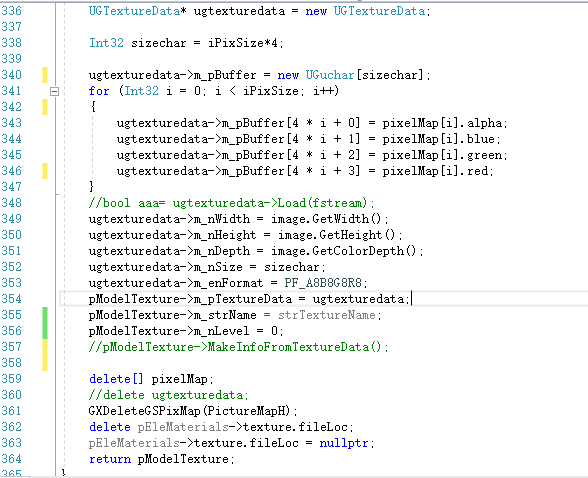Click the return keyword at line 364

click(x=110, y=459)
